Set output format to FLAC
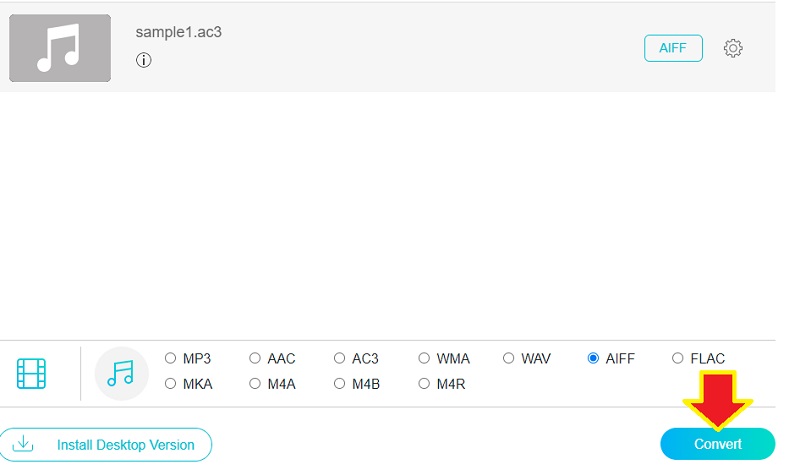This screenshot has height=470, width=800. 678,358
